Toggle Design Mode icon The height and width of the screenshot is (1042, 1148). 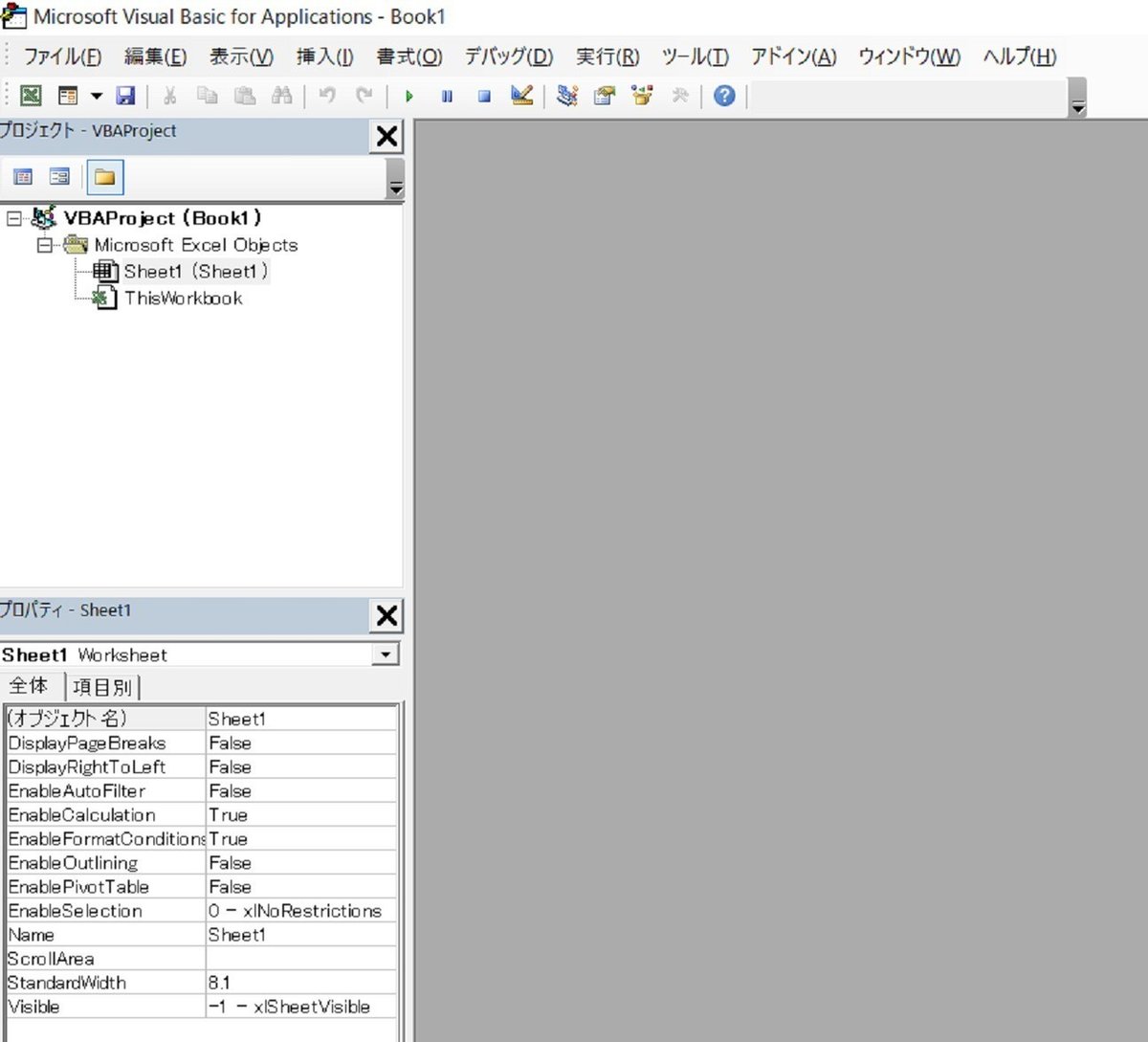click(521, 96)
